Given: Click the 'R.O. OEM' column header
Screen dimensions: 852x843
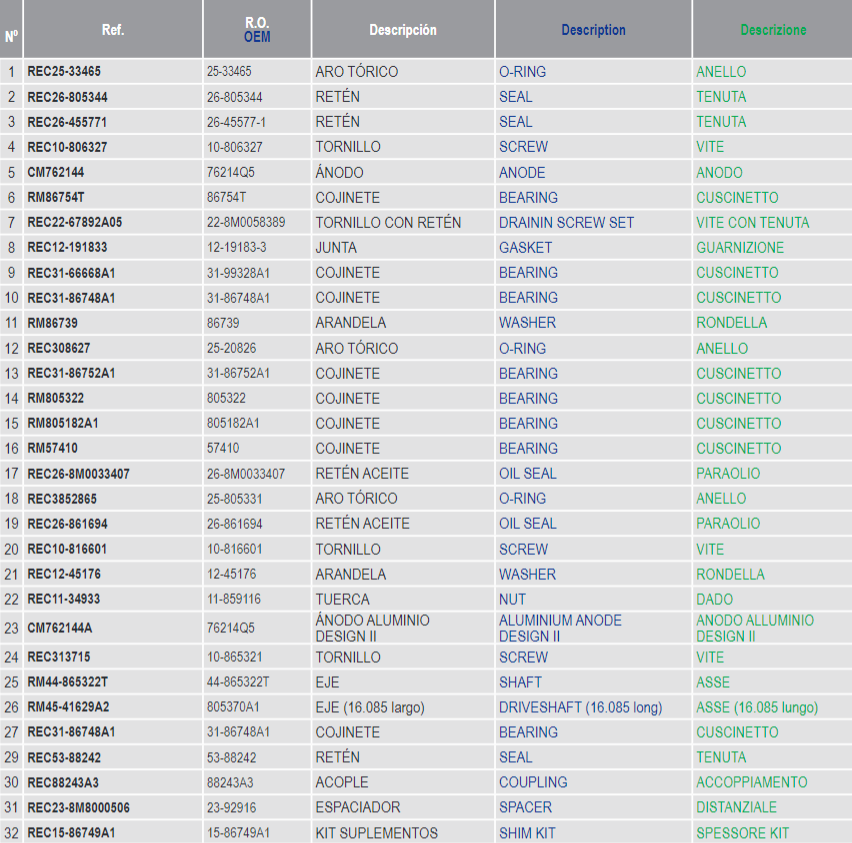Looking at the screenshot, I should pyautogui.click(x=257, y=30).
